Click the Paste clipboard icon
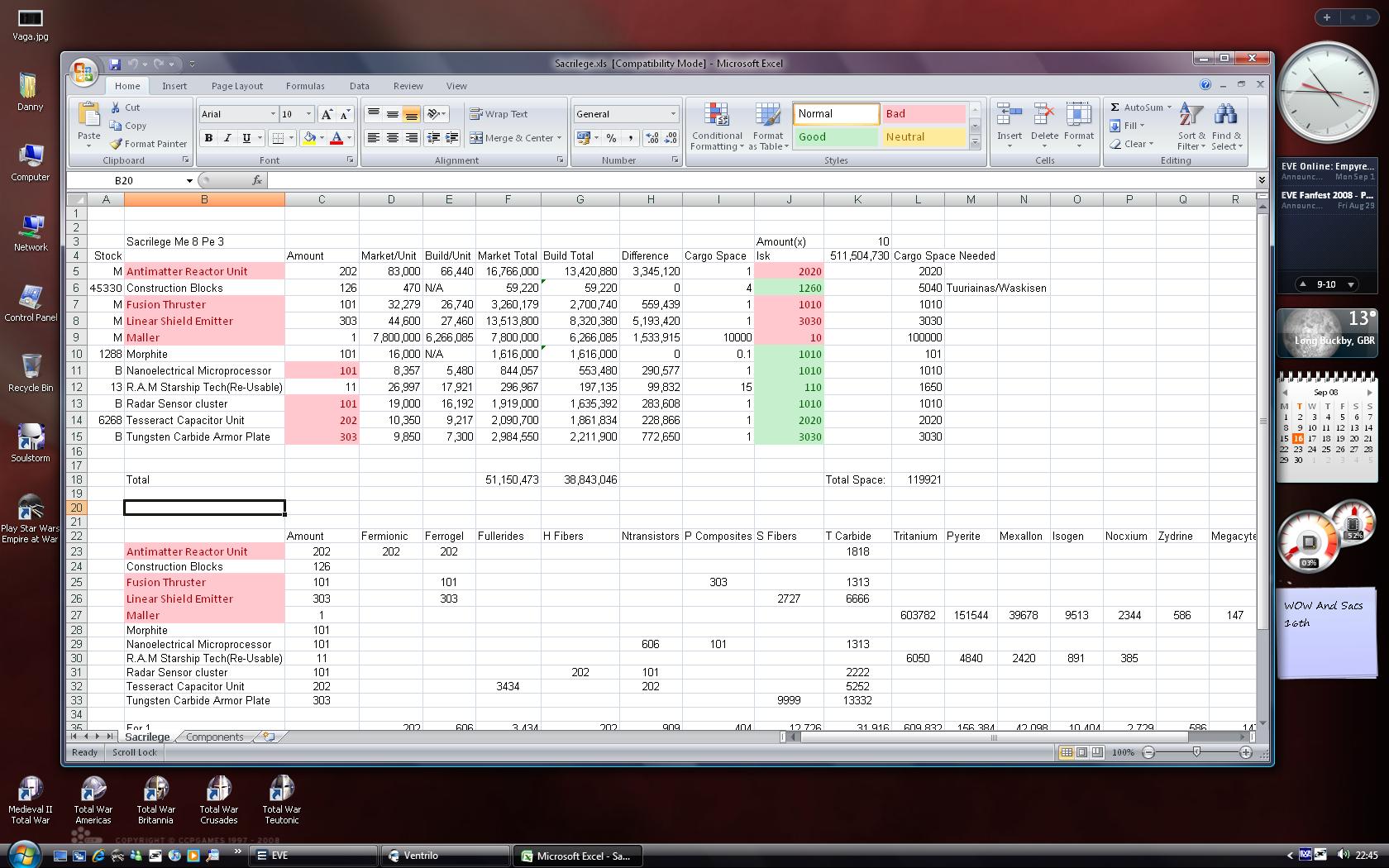Viewport: 1389px width, 868px height. pyautogui.click(x=88, y=116)
